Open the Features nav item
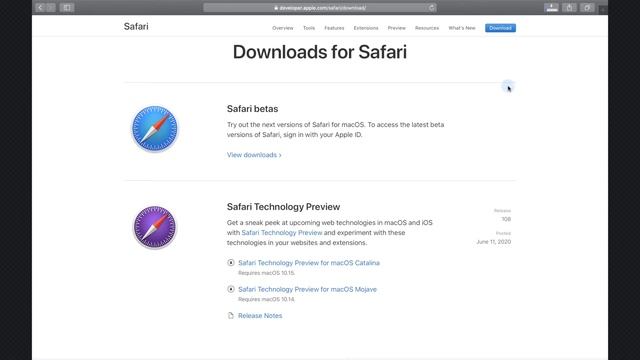This screenshot has width=640, height=360. (x=334, y=28)
